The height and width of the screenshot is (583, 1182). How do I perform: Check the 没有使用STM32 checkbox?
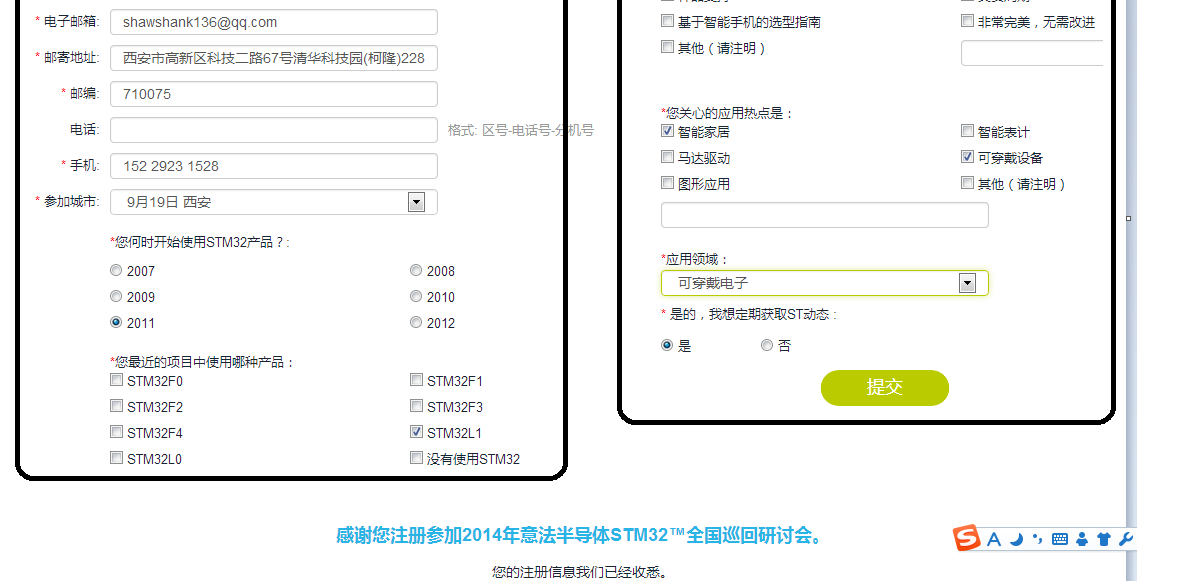(416, 457)
